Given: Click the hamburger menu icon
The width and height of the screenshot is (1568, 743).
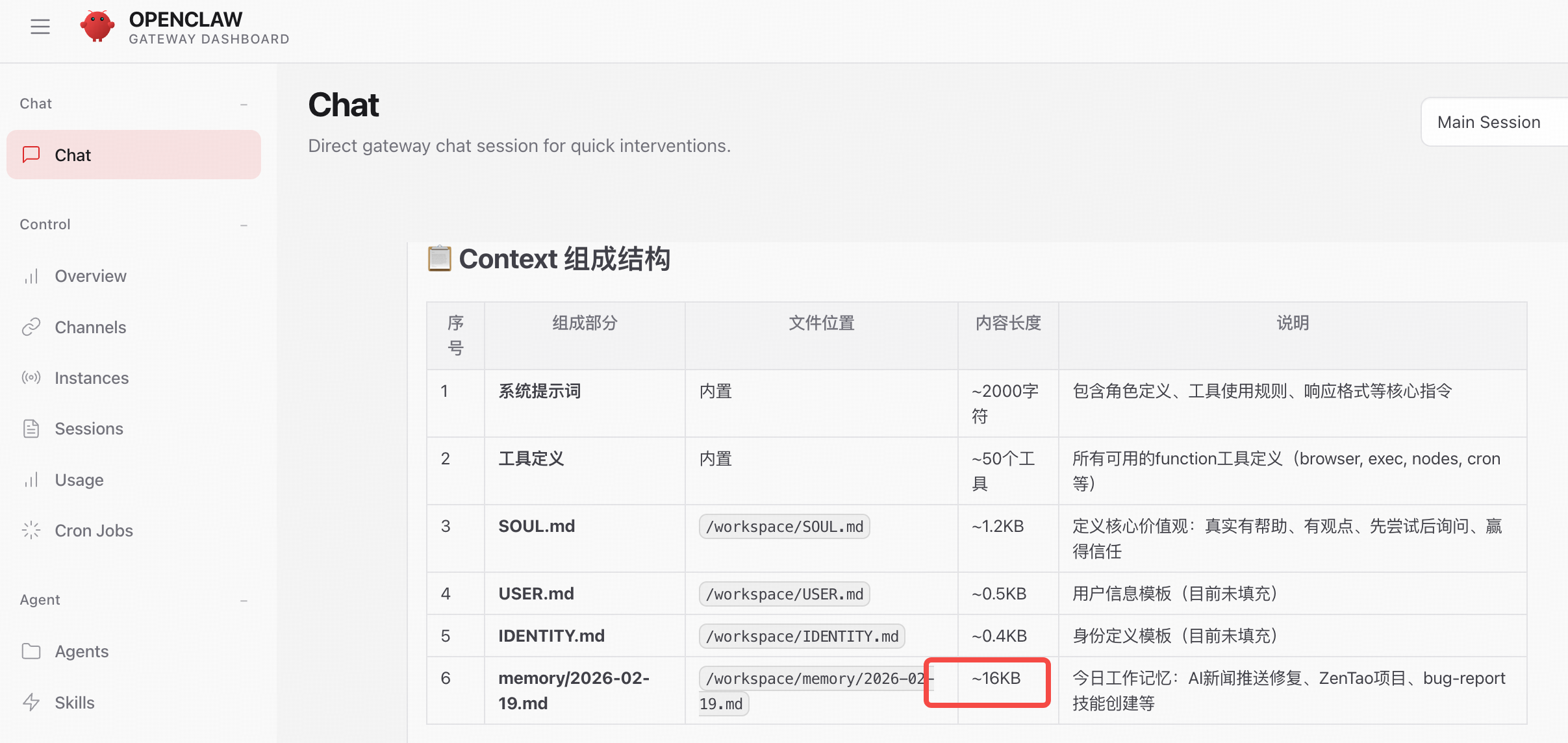Looking at the screenshot, I should (40, 27).
